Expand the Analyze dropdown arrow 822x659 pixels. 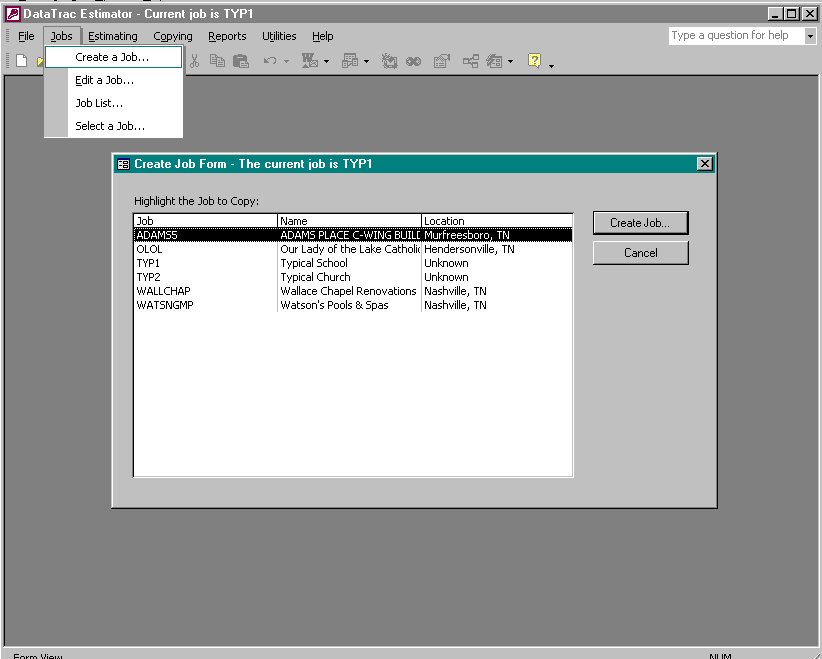click(x=366, y=61)
